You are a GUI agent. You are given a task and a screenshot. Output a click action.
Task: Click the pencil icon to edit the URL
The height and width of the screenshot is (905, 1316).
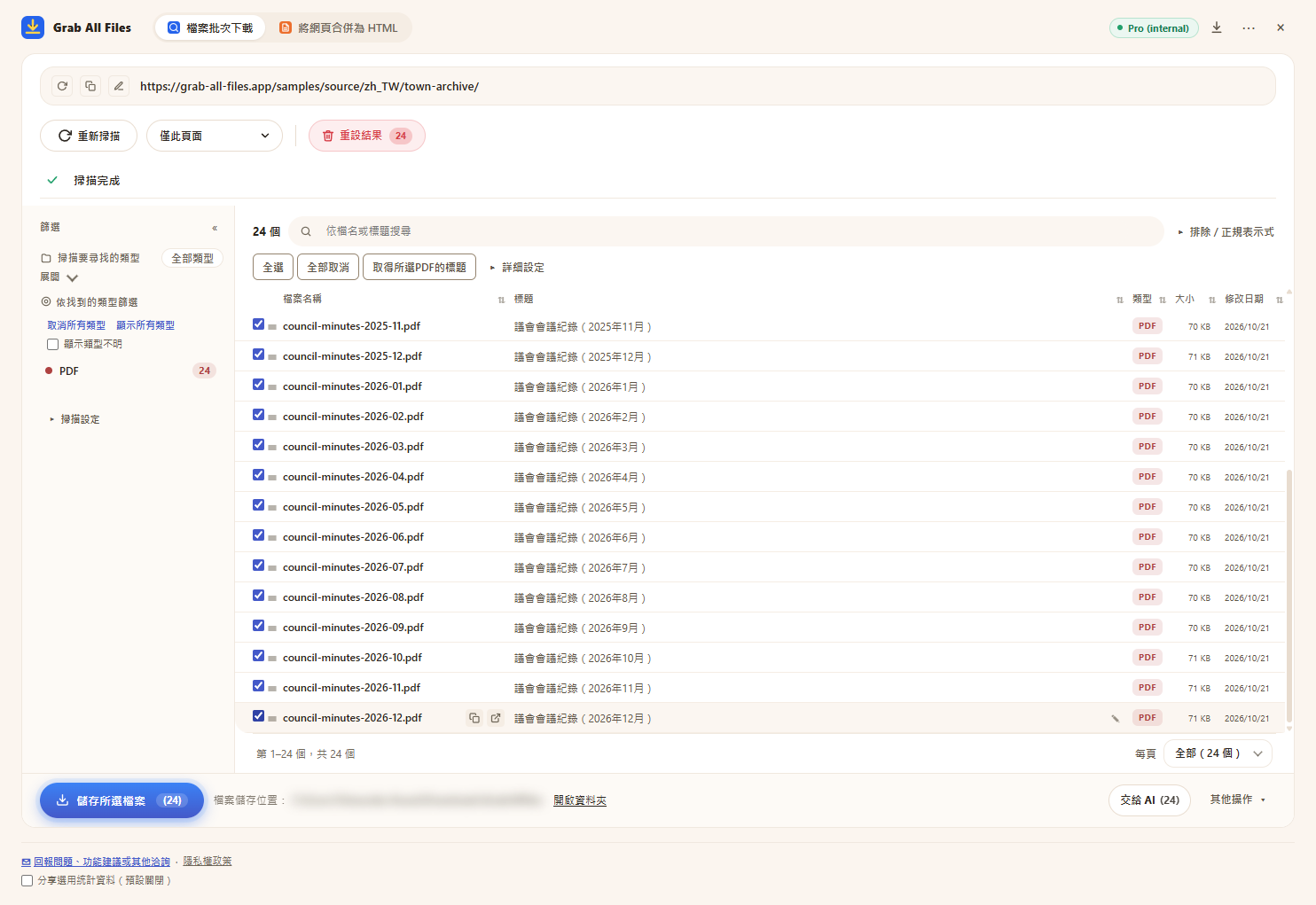119,86
